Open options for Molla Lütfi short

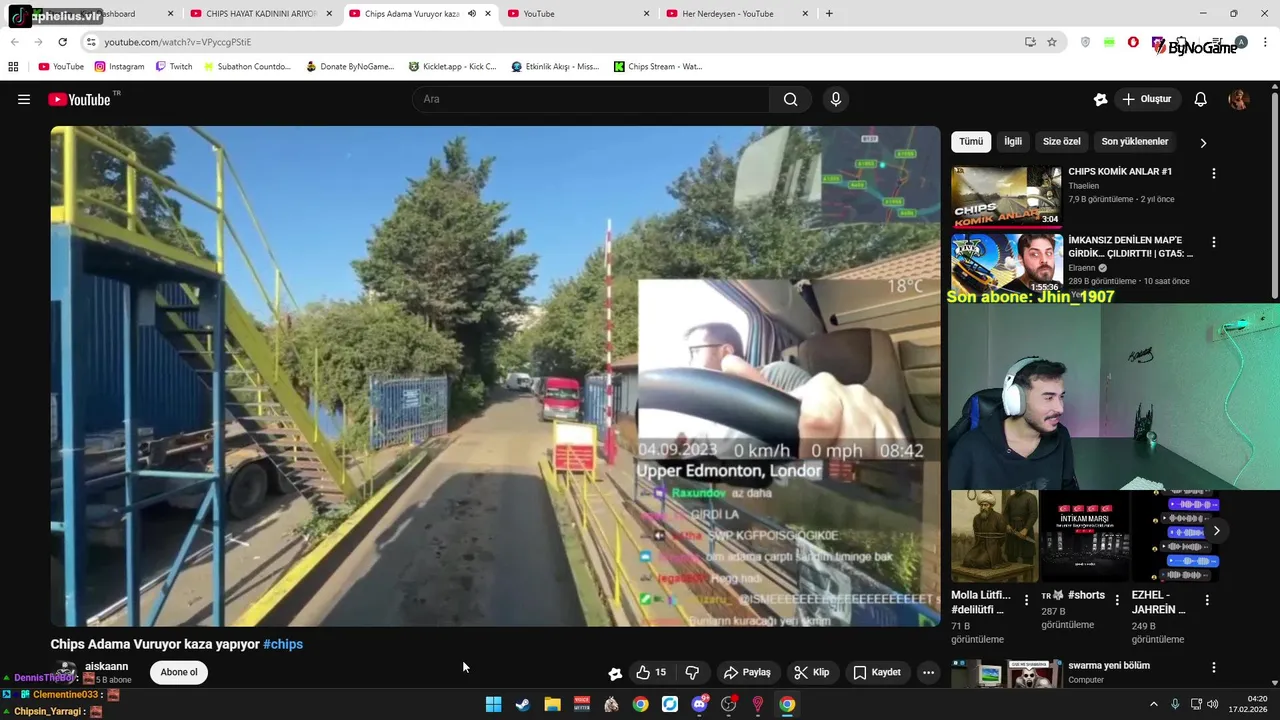[x=1026, y=600]
